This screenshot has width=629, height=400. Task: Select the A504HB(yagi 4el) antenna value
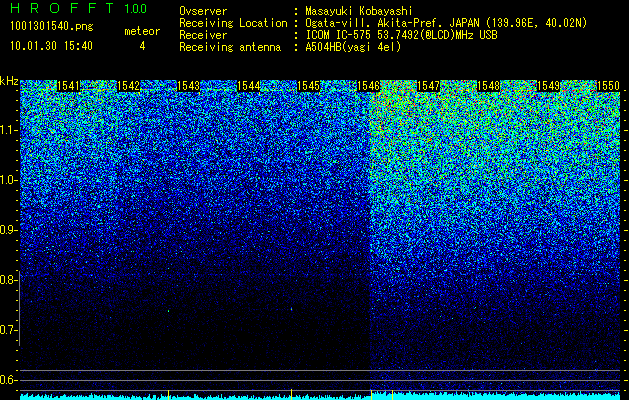point(353,47)
